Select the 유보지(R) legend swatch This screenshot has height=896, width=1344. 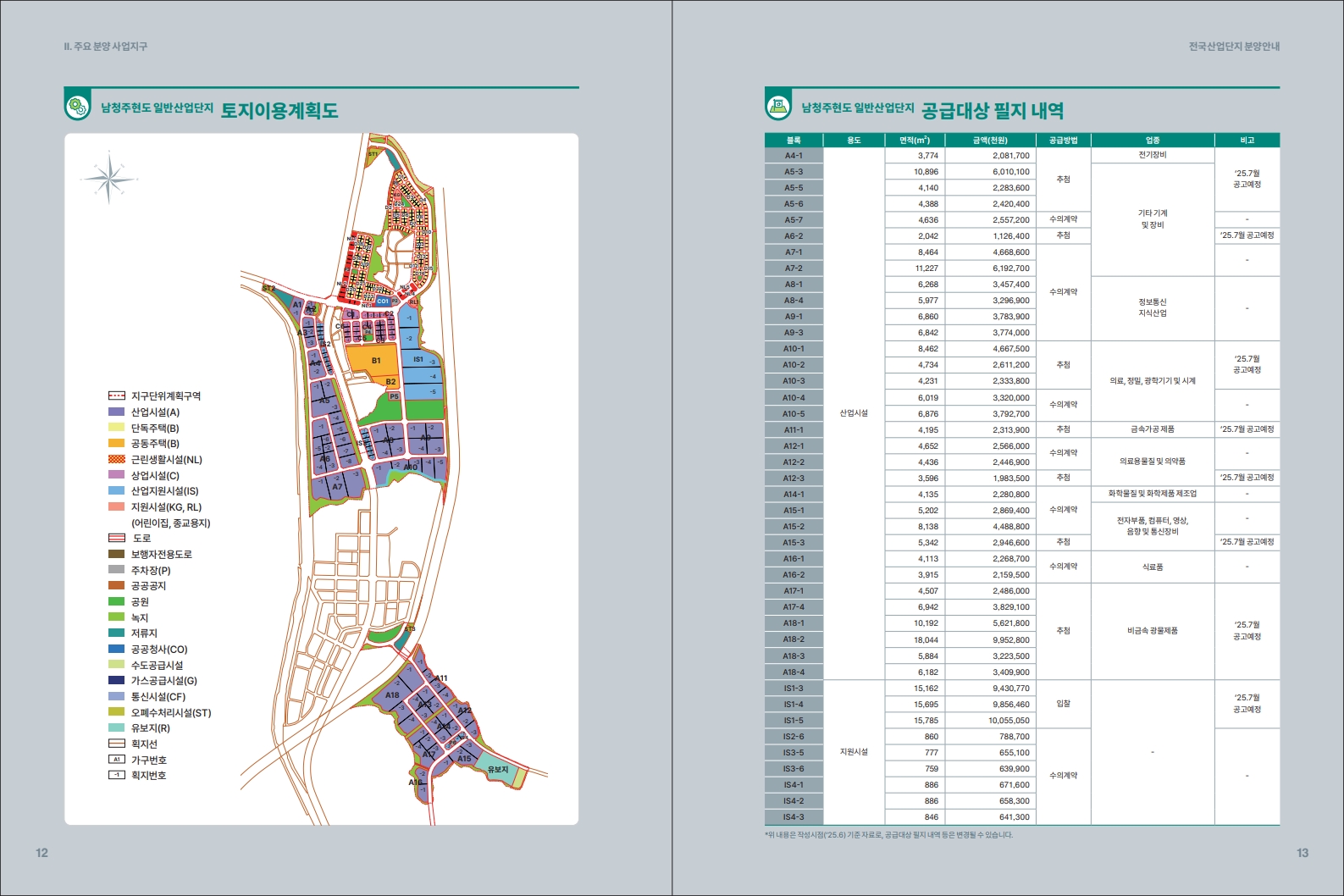(x=117, y=727)
